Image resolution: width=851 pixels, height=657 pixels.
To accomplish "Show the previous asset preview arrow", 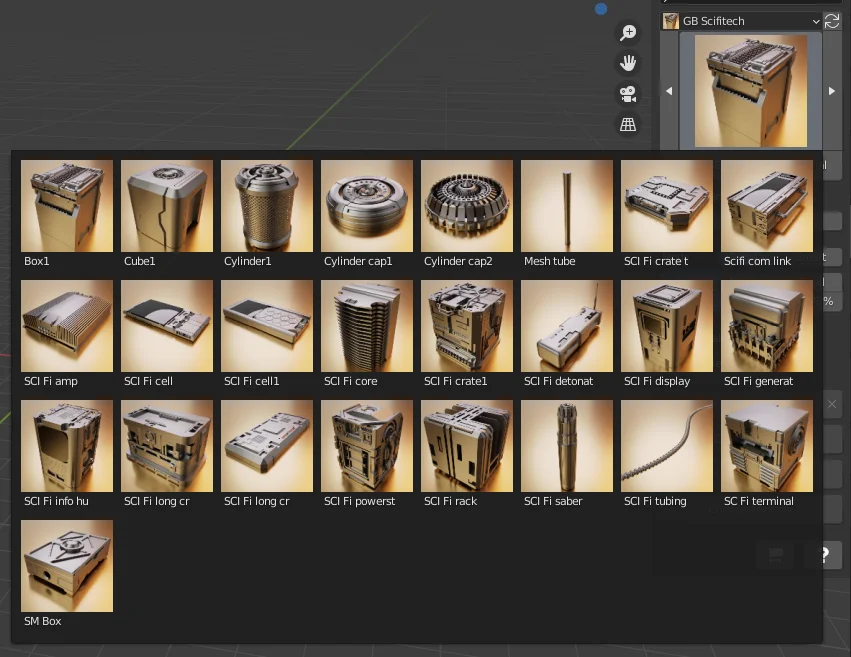I will (669, 91).
